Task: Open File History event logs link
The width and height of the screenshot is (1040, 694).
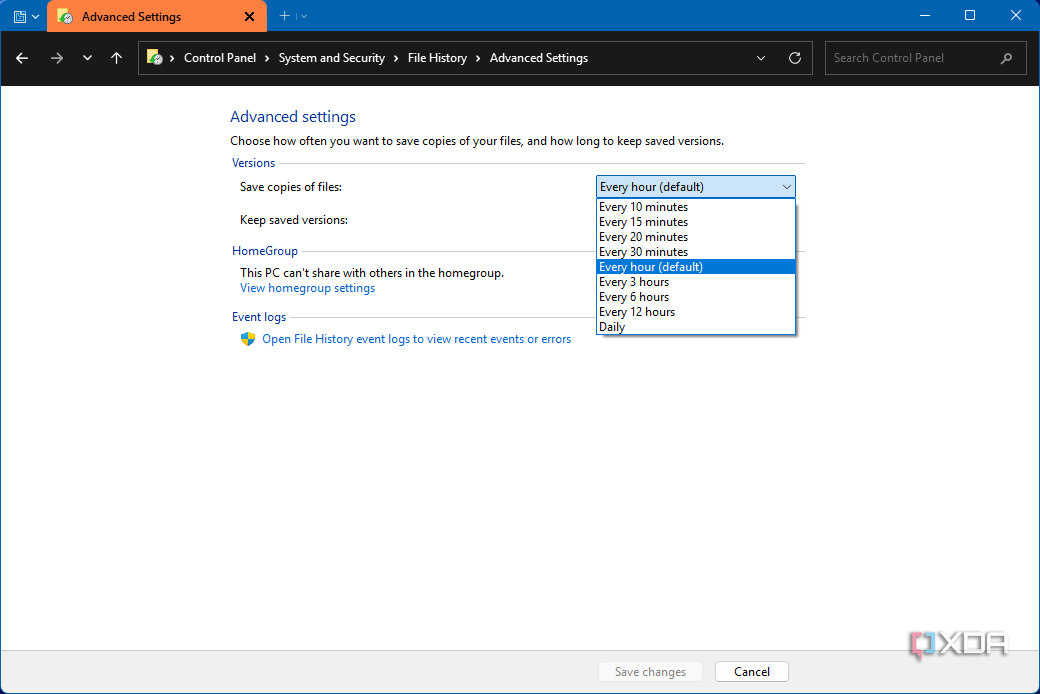Action: (x=417, y=339)
